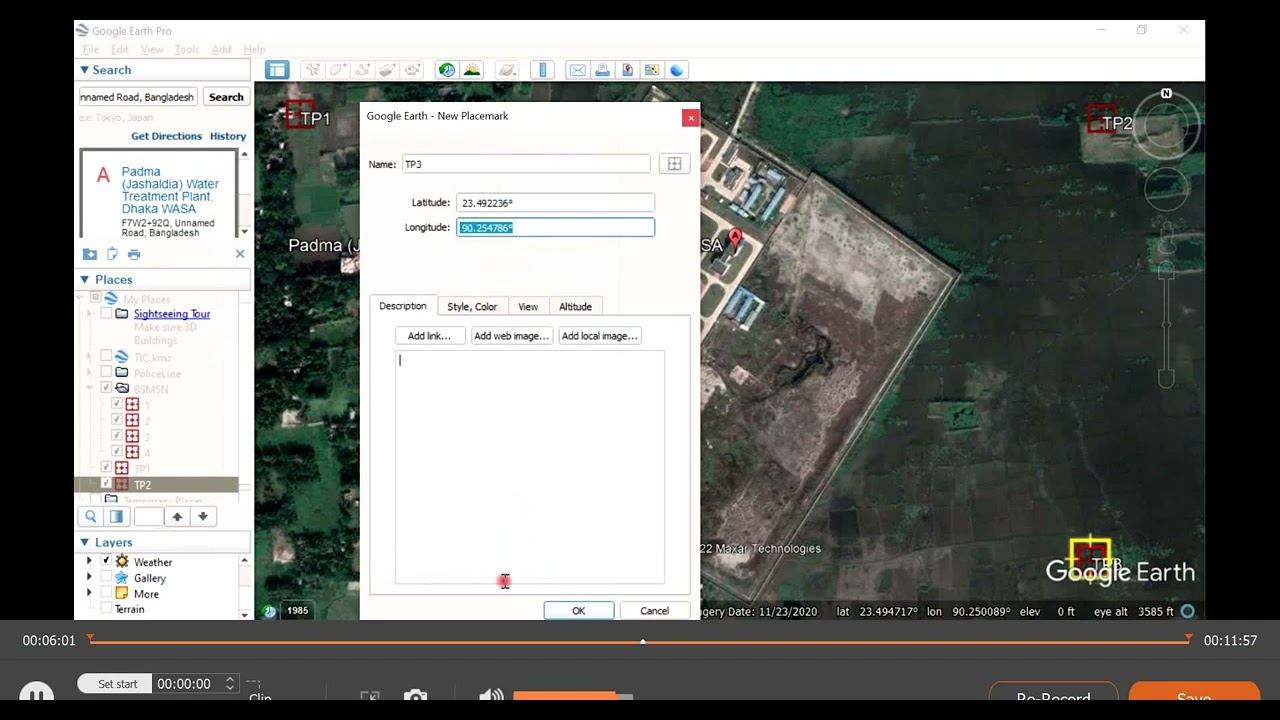Click the Email envelope toolbar icon
Image resolution: width=1280 pixels, height=720 pixels.
tap(577, 70)
